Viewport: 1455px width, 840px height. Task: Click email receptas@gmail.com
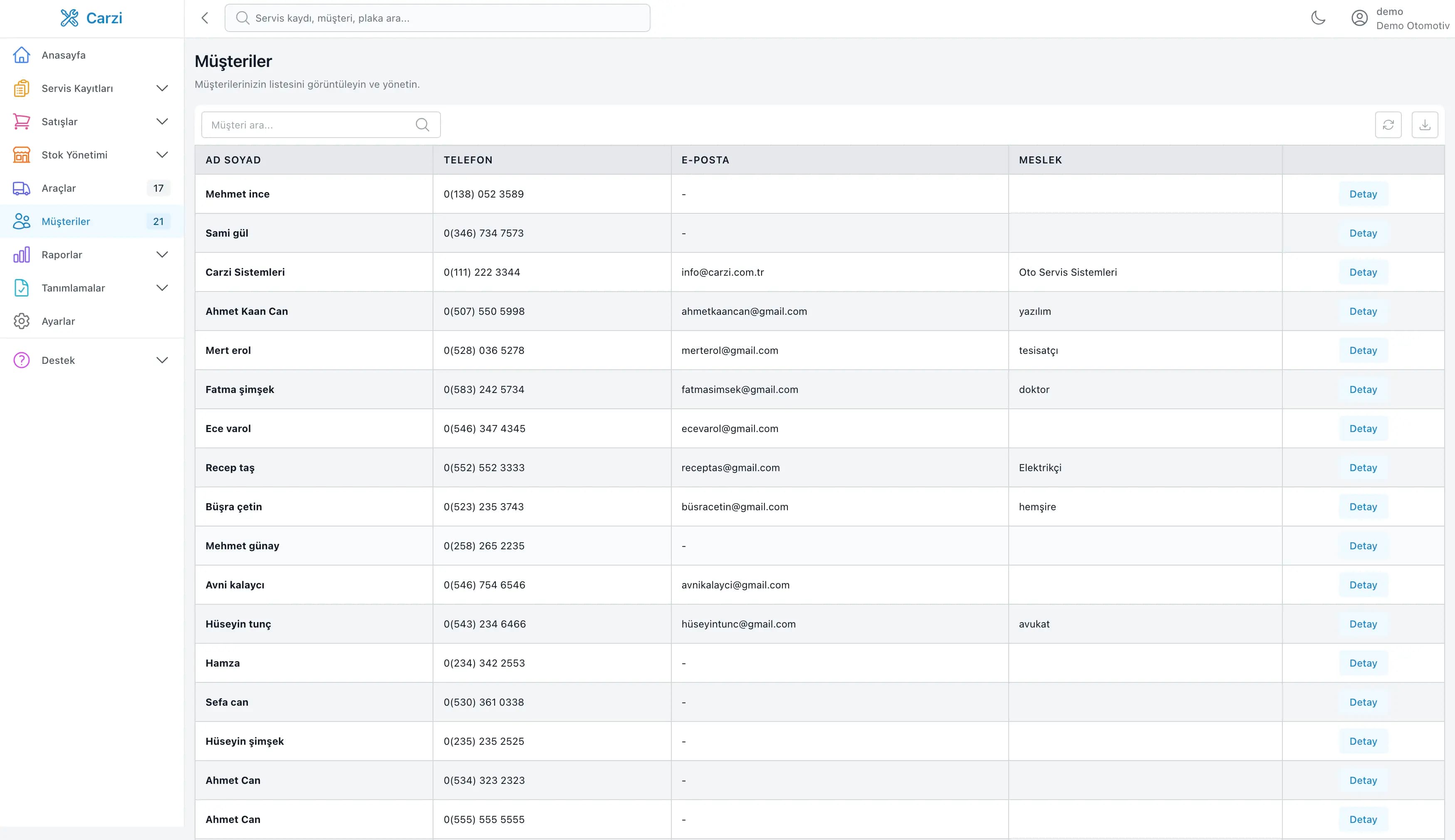(x=730, y=468)
